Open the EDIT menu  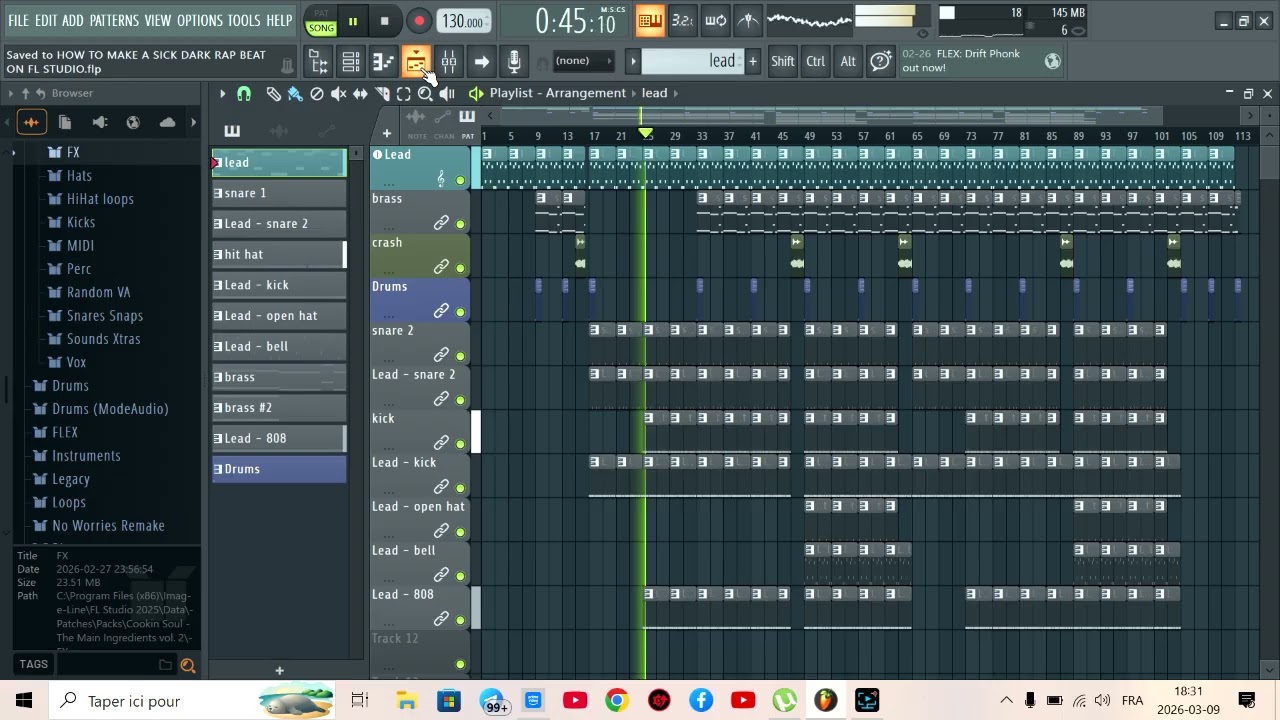46,20
